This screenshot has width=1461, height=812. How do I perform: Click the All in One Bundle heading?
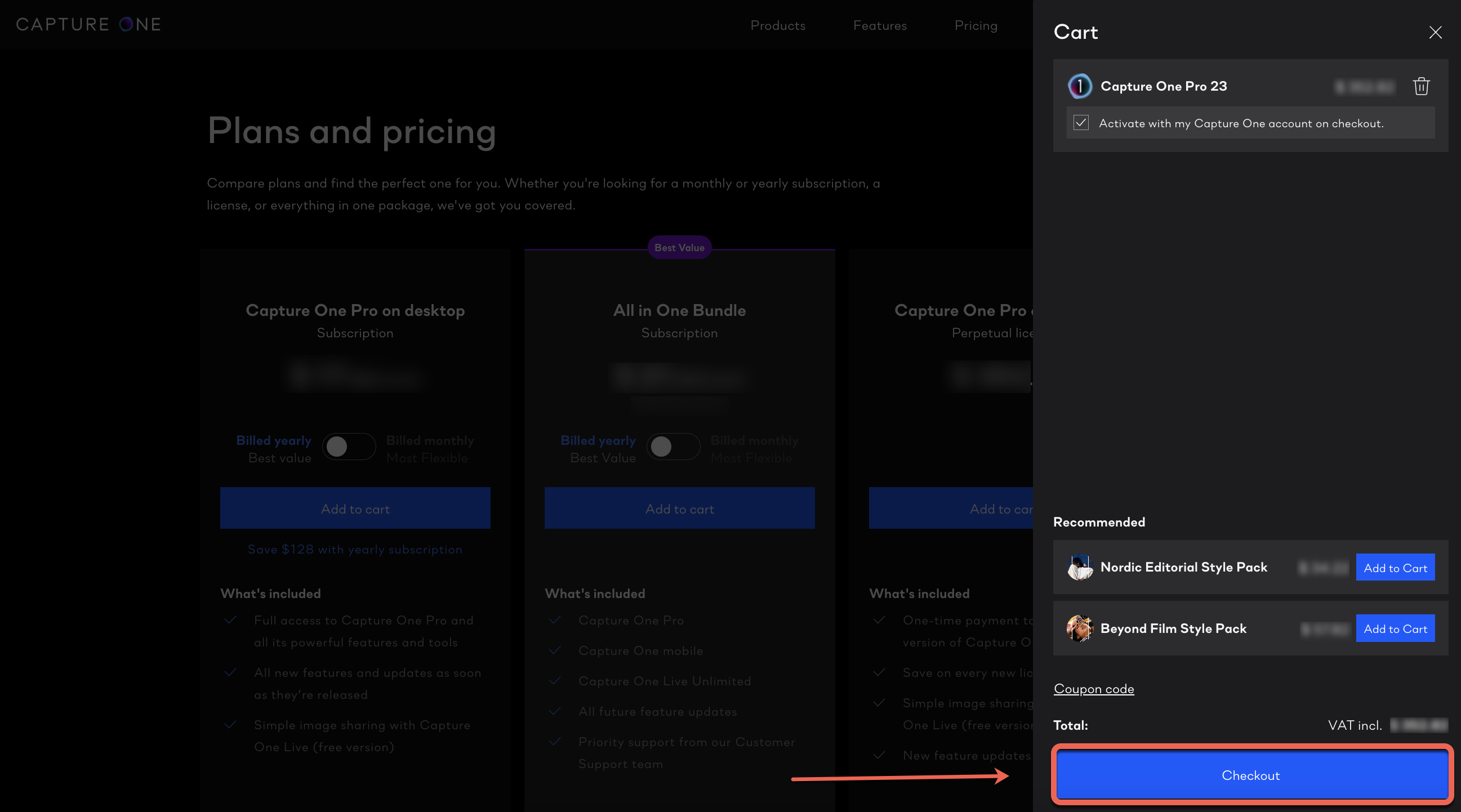(679, 310)
